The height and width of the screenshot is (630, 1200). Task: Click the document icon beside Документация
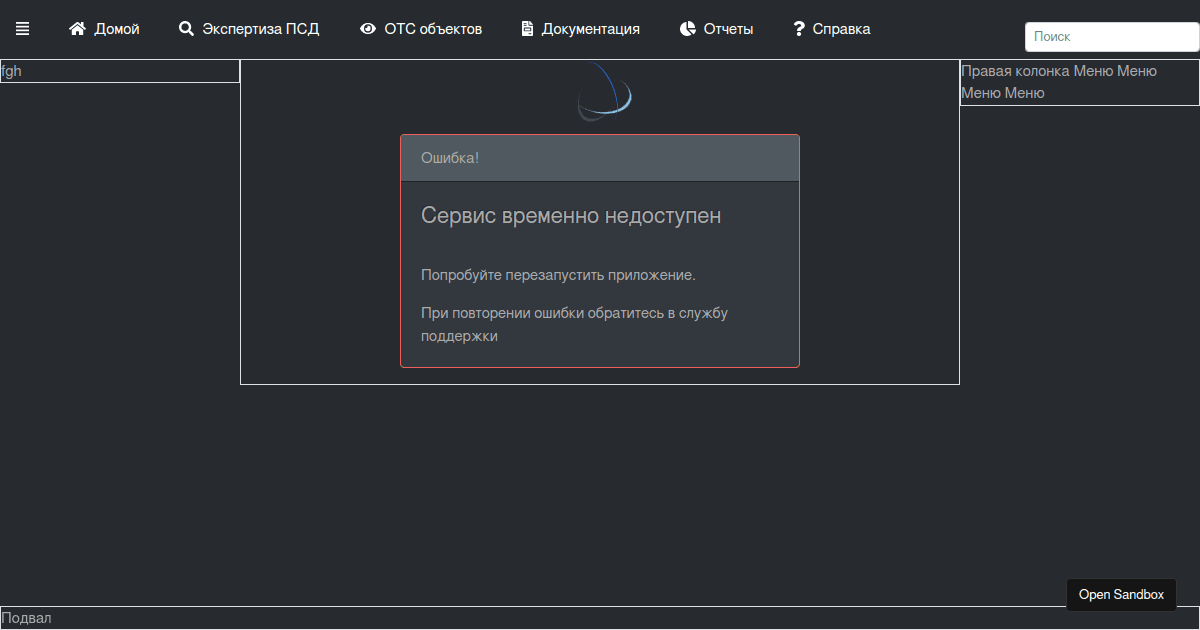[526, 29]
